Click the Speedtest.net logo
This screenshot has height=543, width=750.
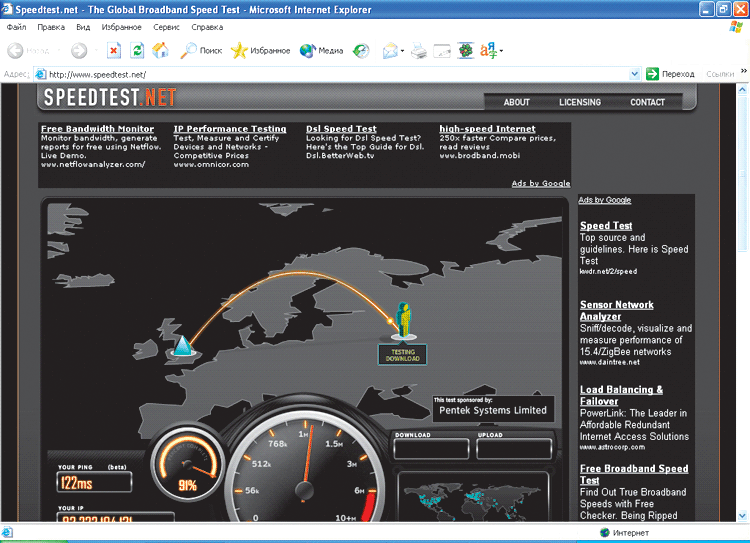[110, 98]
